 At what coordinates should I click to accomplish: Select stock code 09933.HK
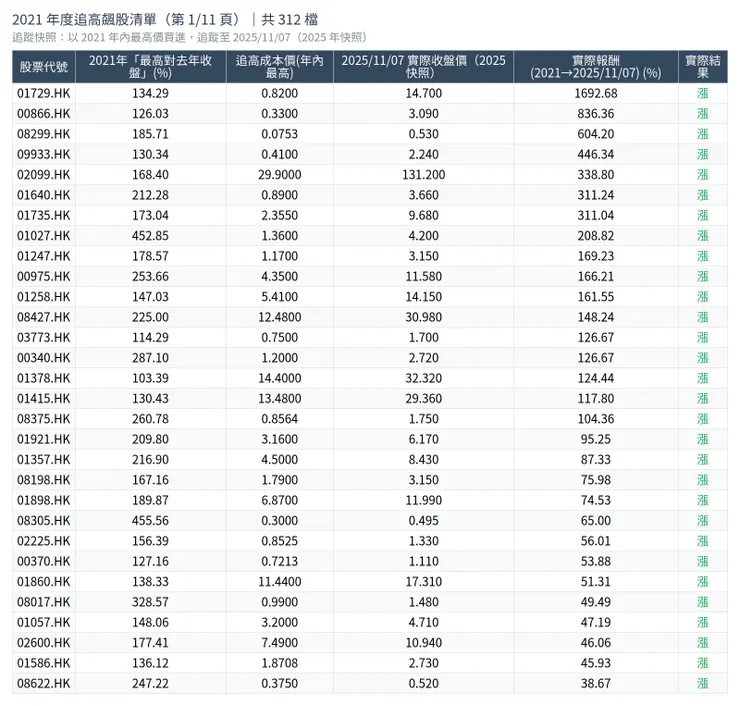coord(43,154)
